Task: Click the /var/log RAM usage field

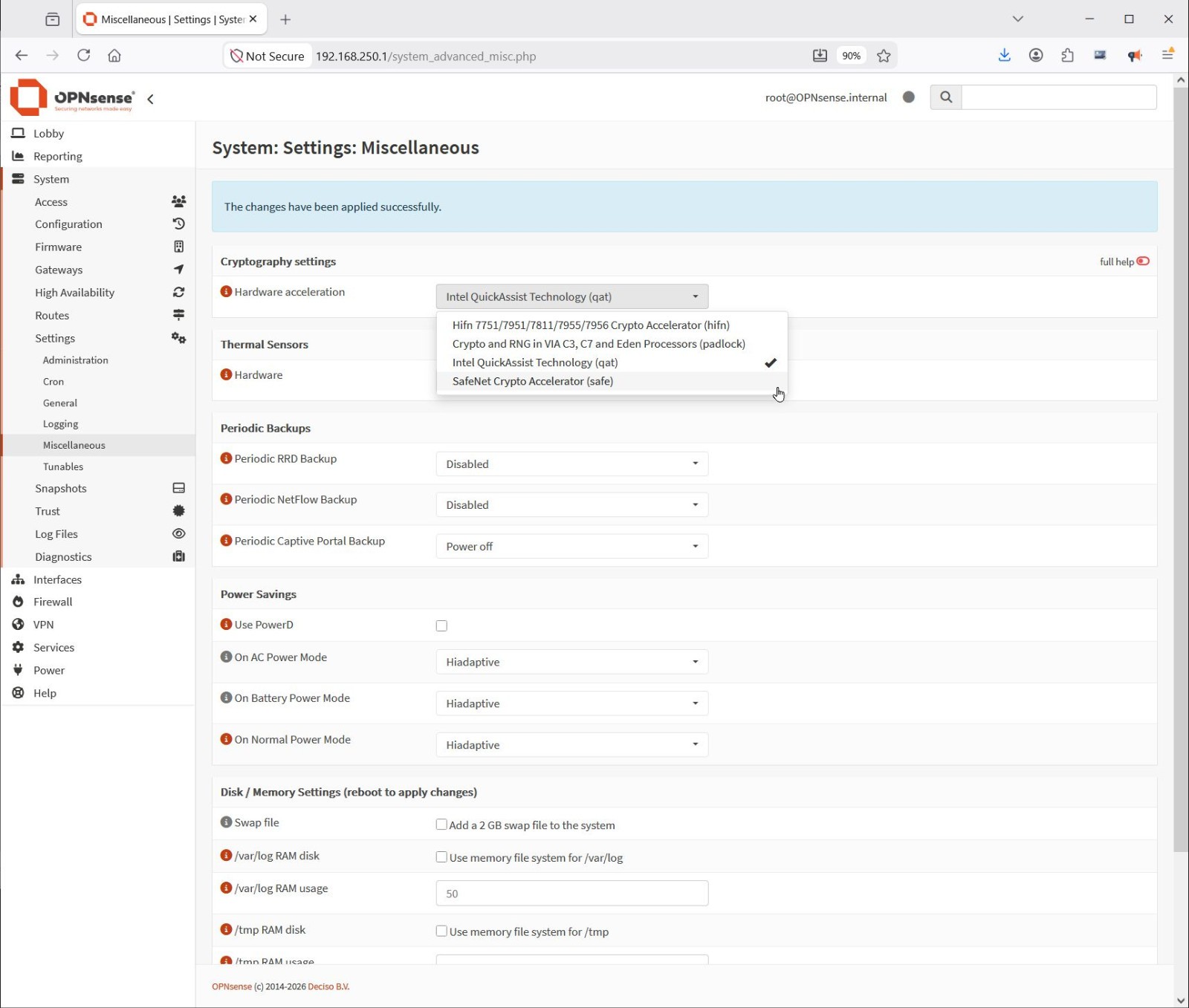Action: [572, 894]
